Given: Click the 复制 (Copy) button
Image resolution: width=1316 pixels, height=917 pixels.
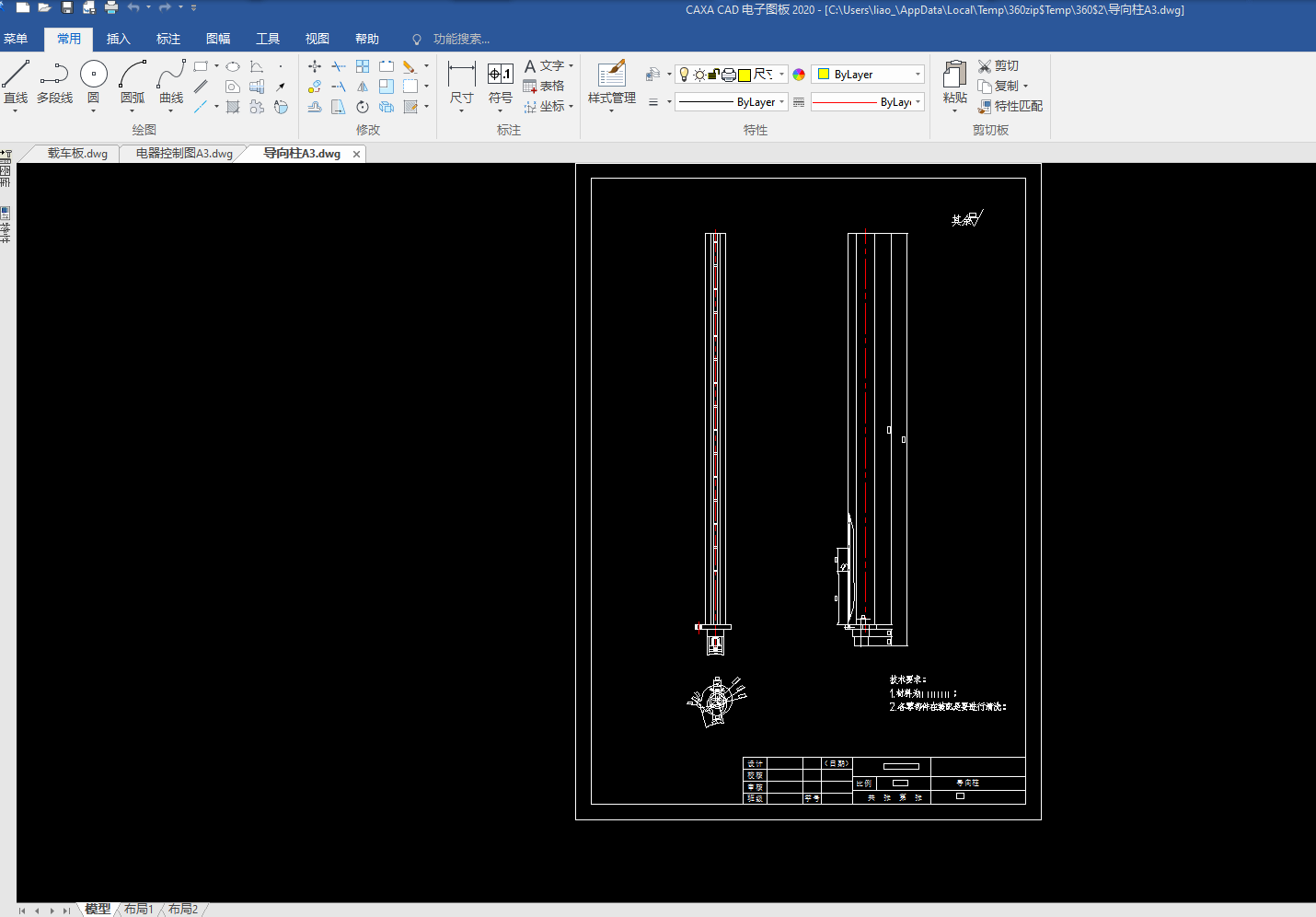Looking at the screenshot, I should 999,87.
